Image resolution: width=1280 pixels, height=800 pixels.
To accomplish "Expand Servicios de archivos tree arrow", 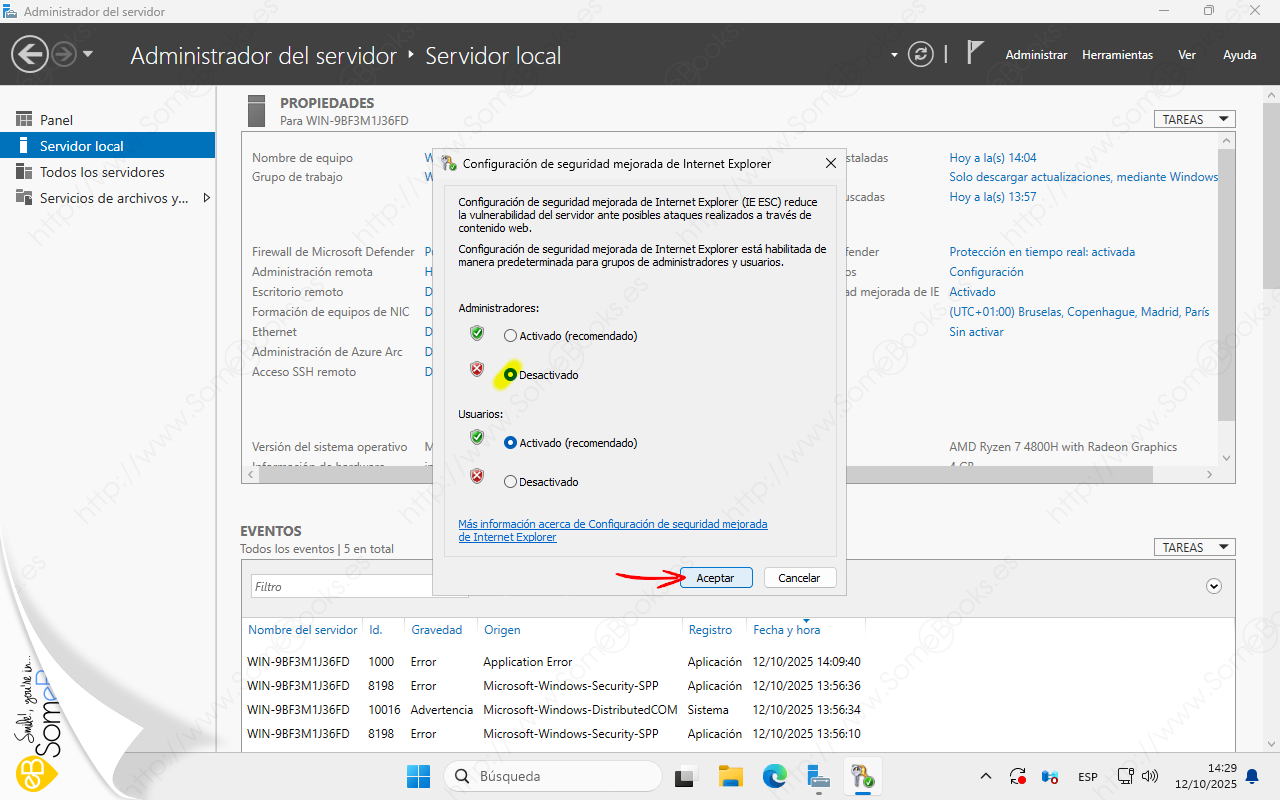I will (206, 198).
